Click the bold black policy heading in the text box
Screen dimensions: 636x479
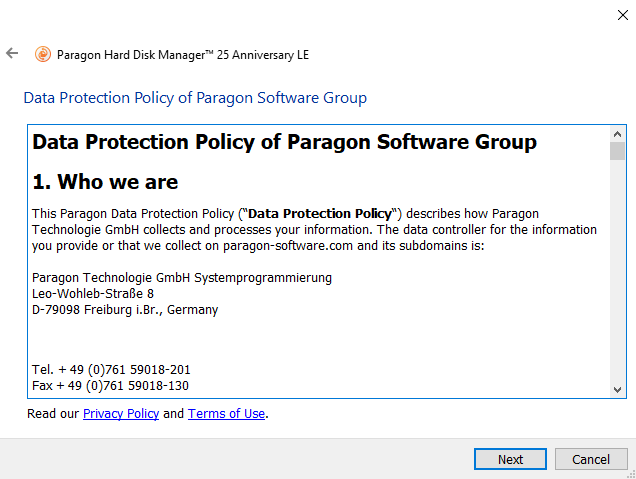point(285,142)
